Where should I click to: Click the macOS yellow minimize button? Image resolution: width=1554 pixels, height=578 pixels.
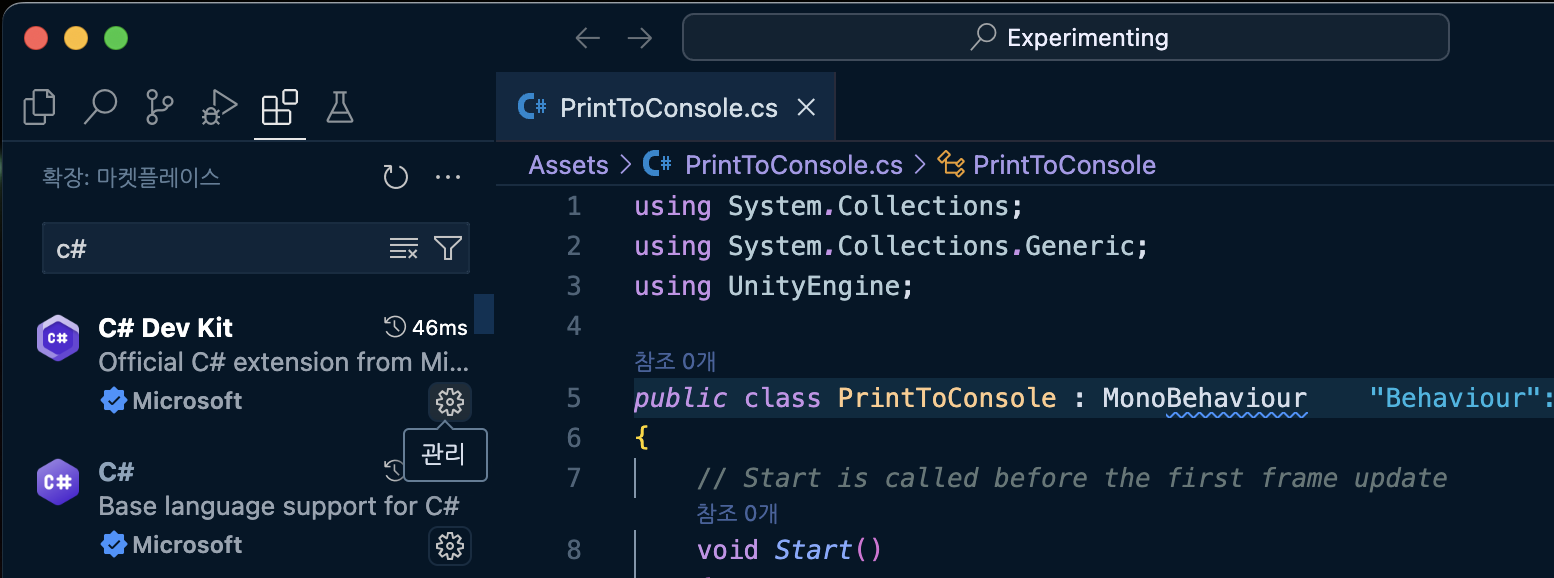click(x=76, y=38)
